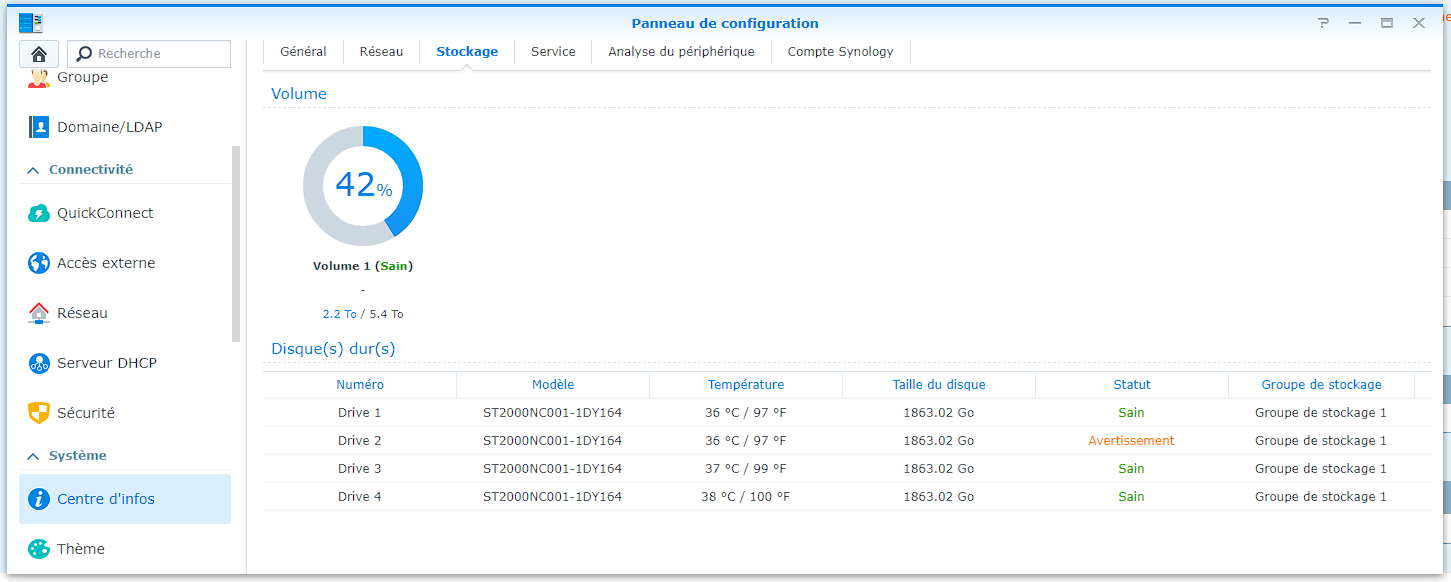Switch to the Général tab
Image resolution: width=1451 pixels, height=582 pixels.
tap(303, 52)
